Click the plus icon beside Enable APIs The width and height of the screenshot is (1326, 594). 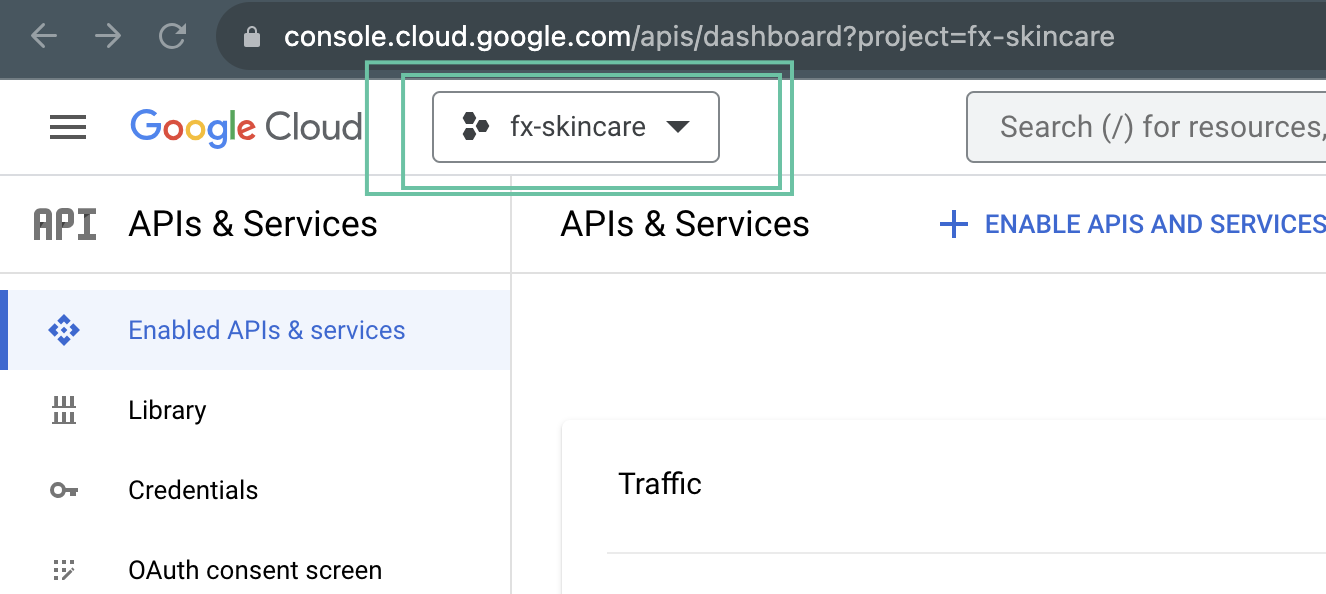954,224
